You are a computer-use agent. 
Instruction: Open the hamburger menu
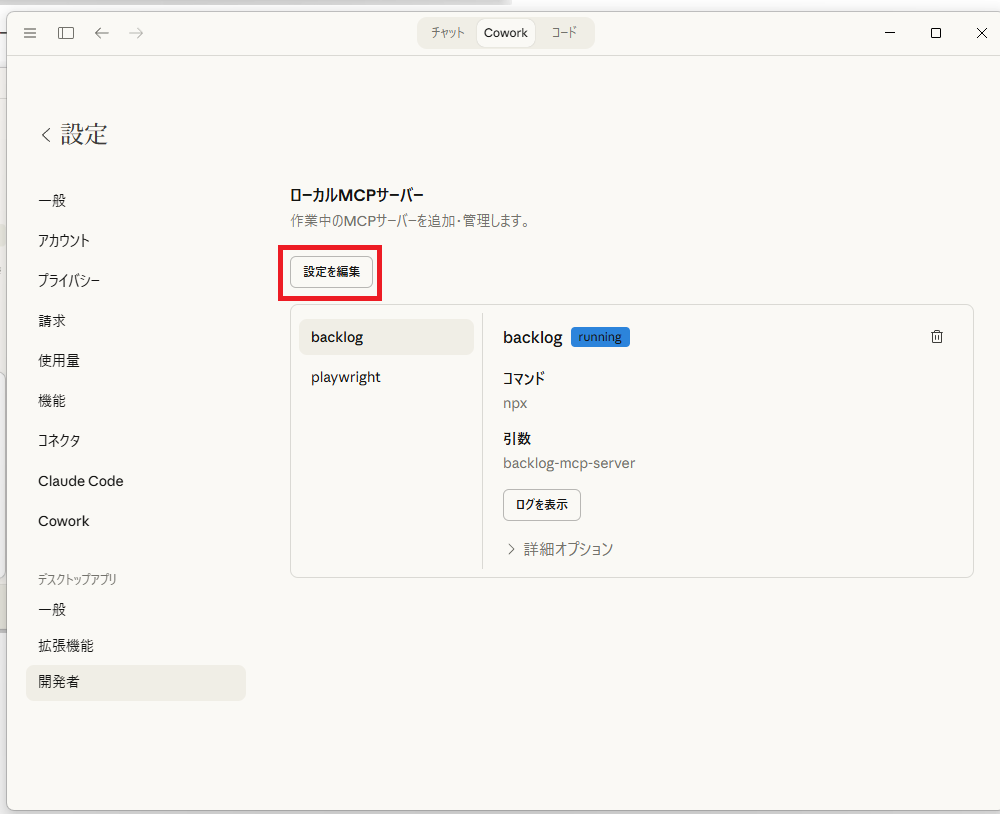coord(30,32)
